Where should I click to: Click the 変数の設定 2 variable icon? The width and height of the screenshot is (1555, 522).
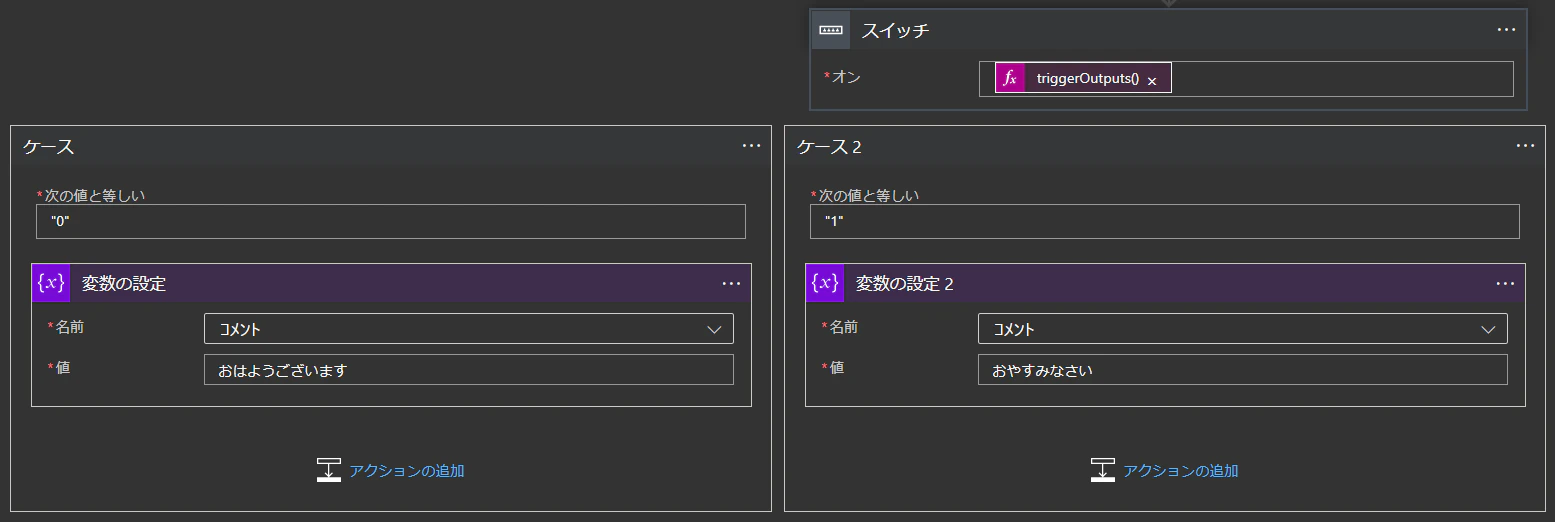(x=825, y=283)
